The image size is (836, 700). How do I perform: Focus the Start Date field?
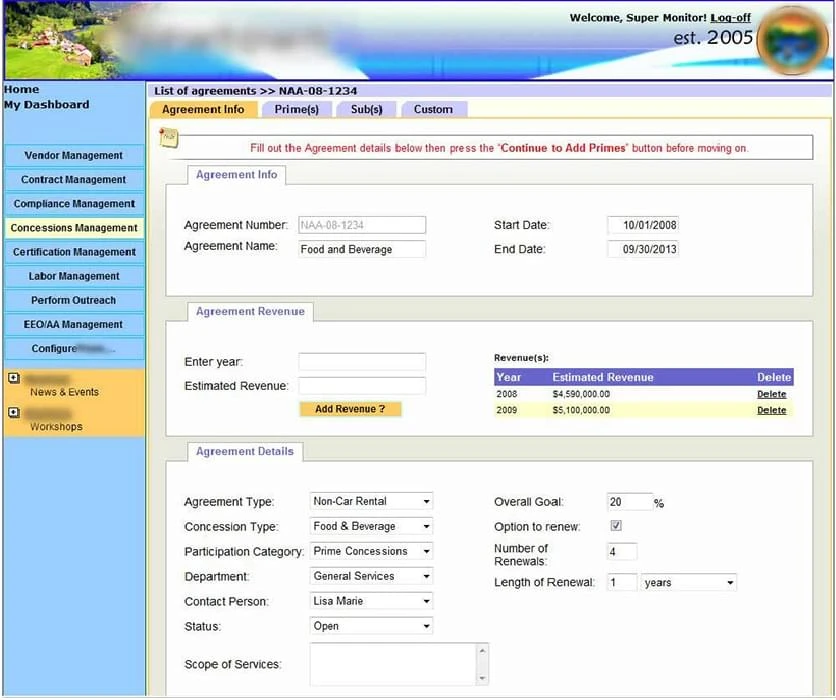tap(643, 225)
